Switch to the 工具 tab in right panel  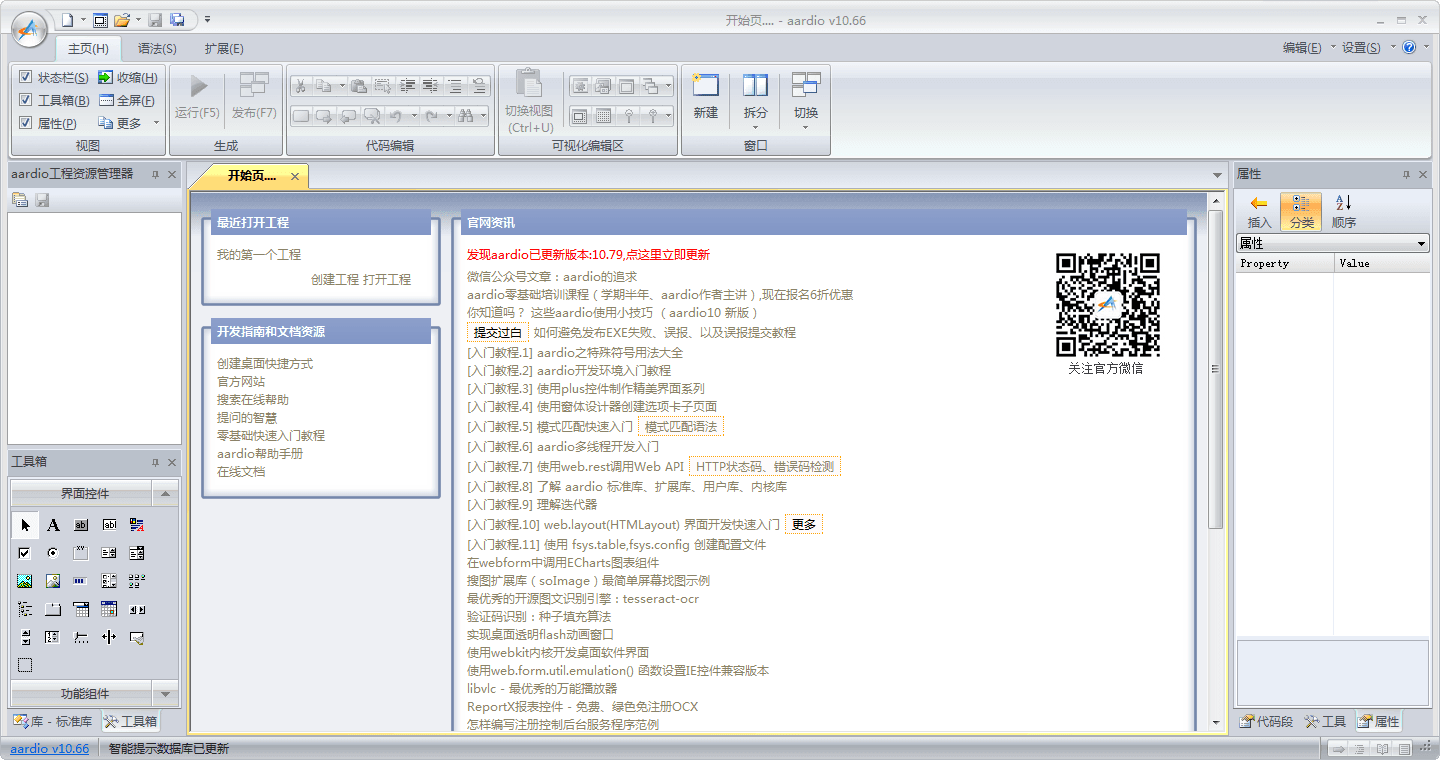[1326, 721]
